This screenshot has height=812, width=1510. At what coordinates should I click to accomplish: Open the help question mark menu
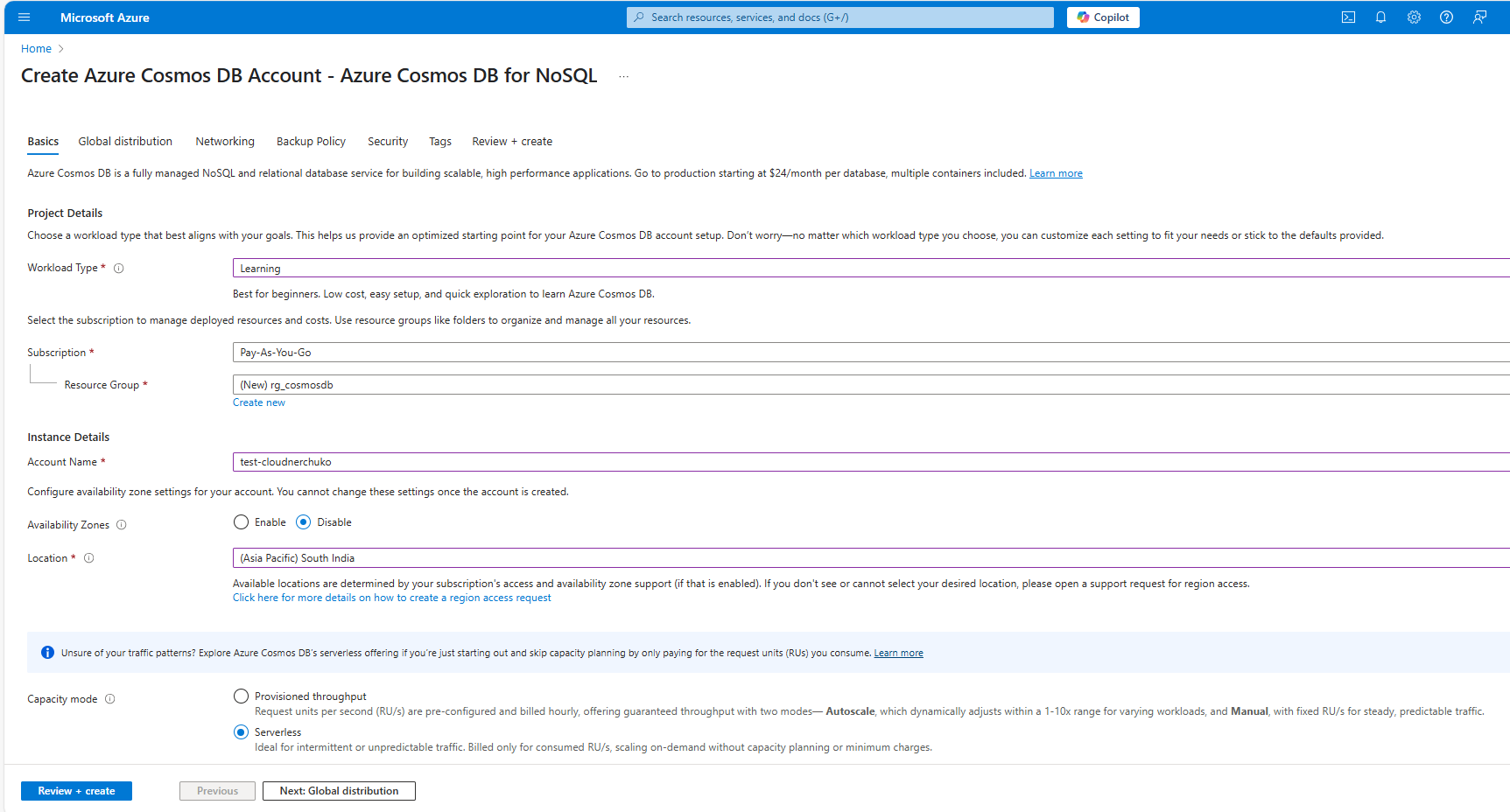[1446, 17]
